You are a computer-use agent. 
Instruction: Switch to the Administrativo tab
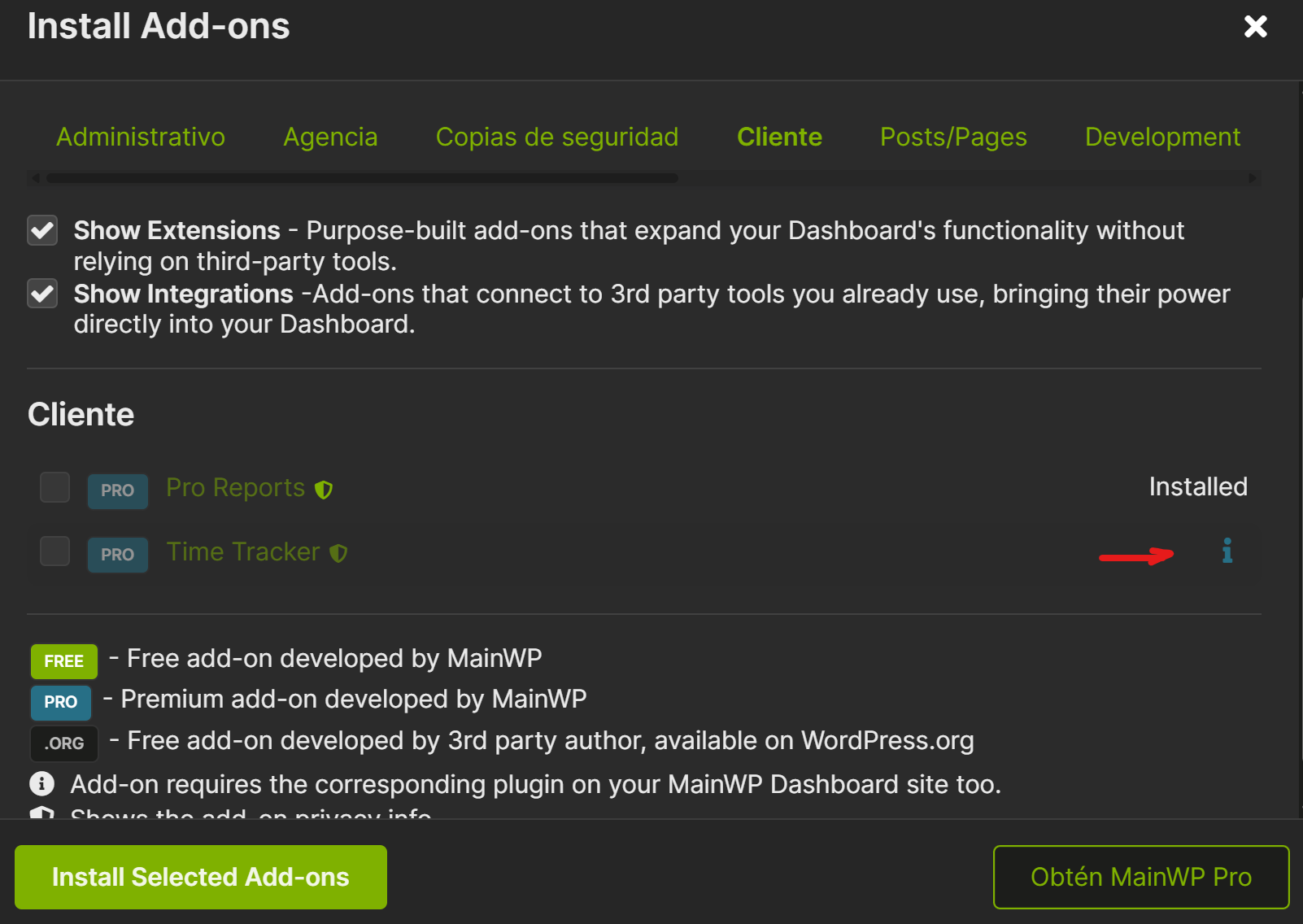coord(141,137)
